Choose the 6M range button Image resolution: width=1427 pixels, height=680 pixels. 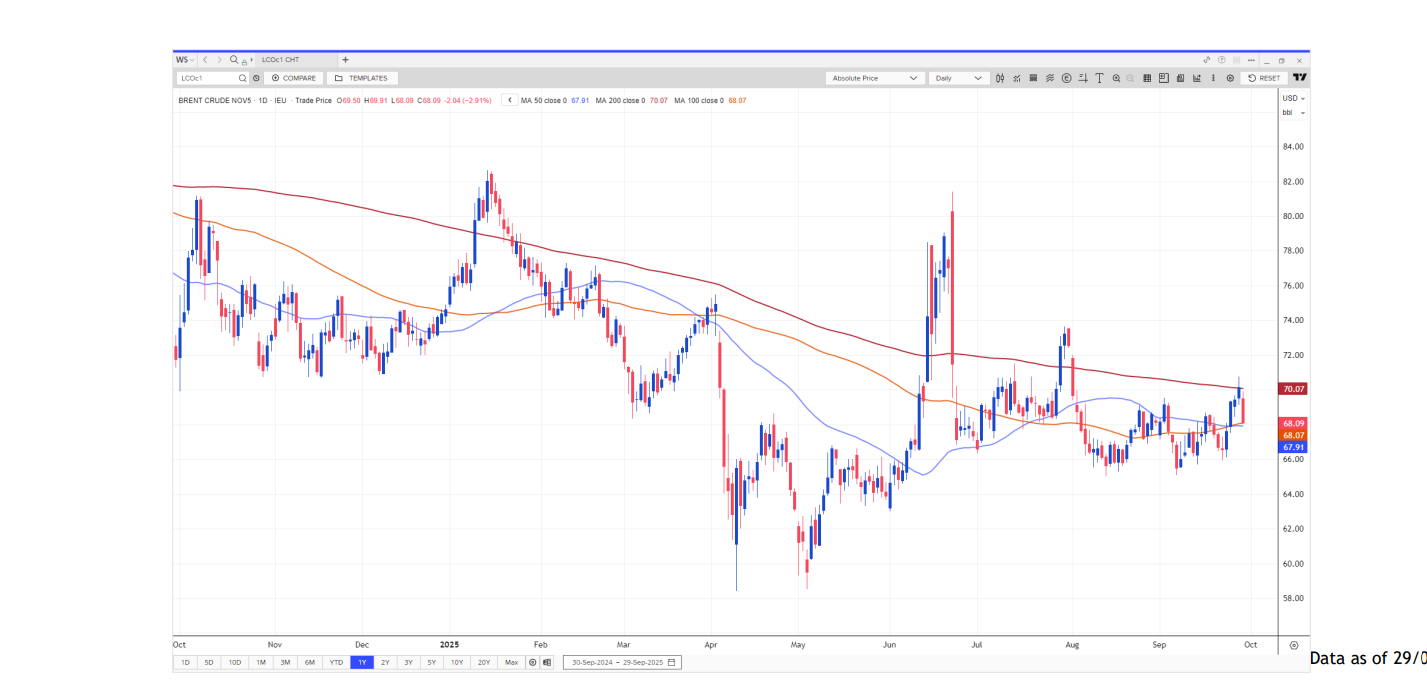click(x=310, y=662)
